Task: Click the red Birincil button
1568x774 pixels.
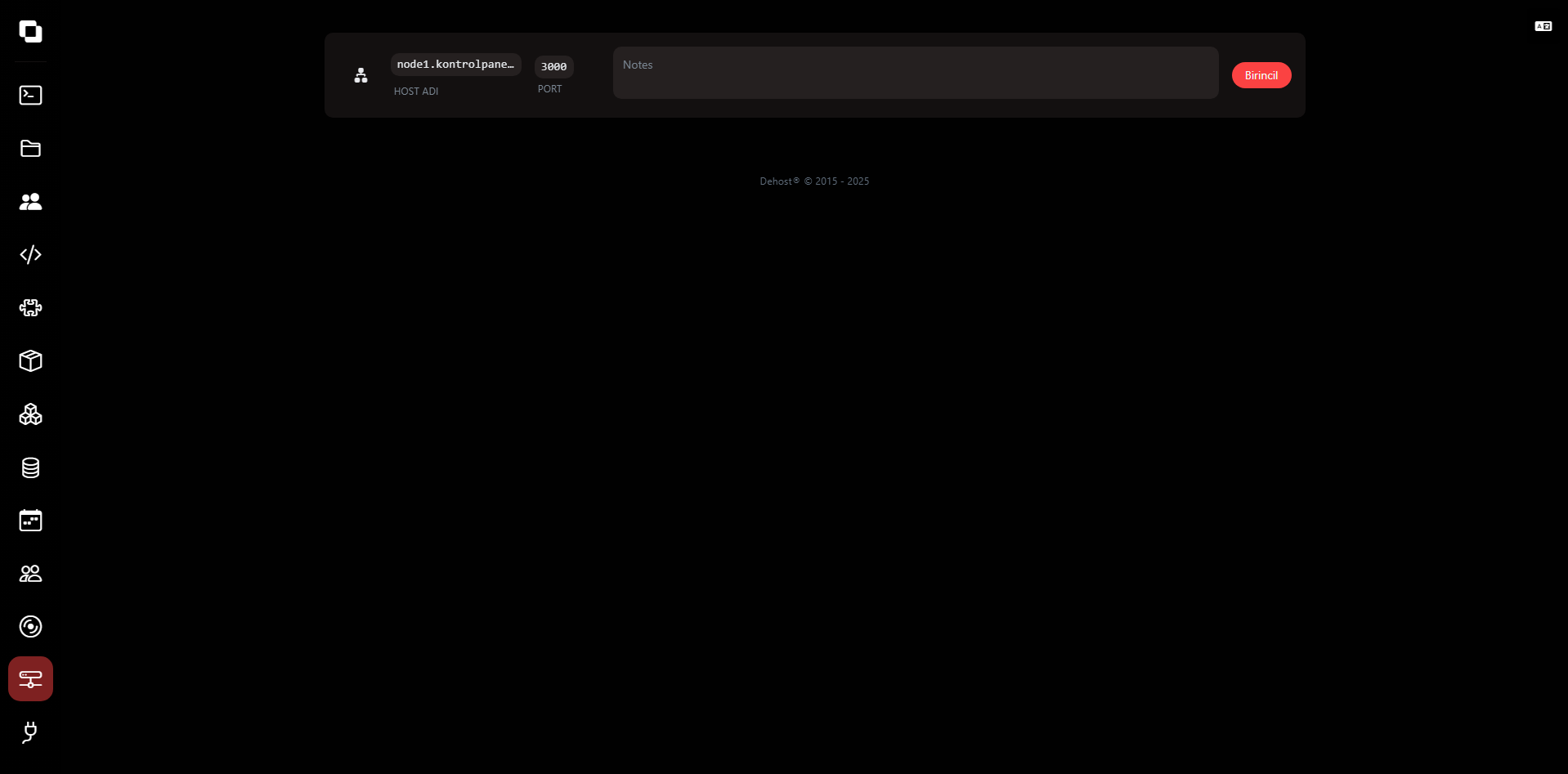Action: [1261, 75]
